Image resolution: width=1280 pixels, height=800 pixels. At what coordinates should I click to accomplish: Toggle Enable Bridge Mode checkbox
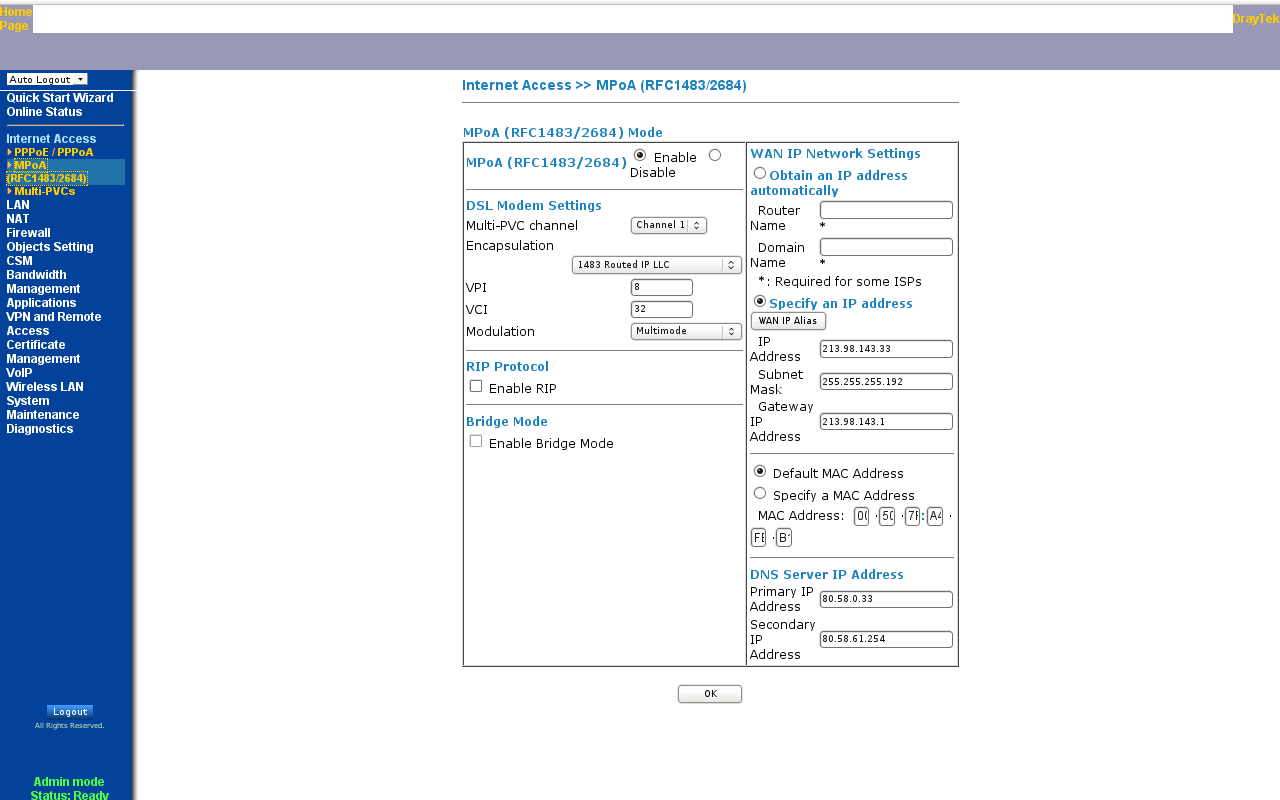(476, 441)
